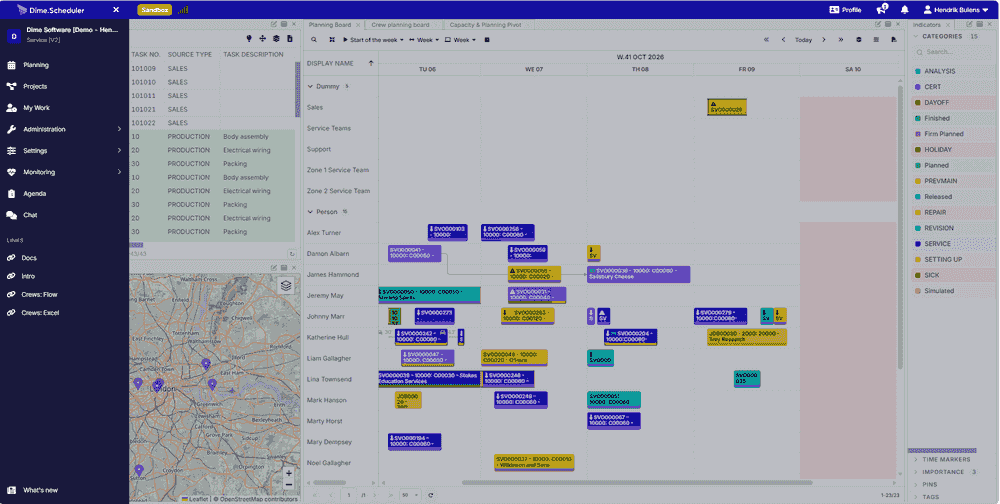Open the map layers control
This screenshot has height=504, width=1000.
pyautogui.click(x=286, y=286)
